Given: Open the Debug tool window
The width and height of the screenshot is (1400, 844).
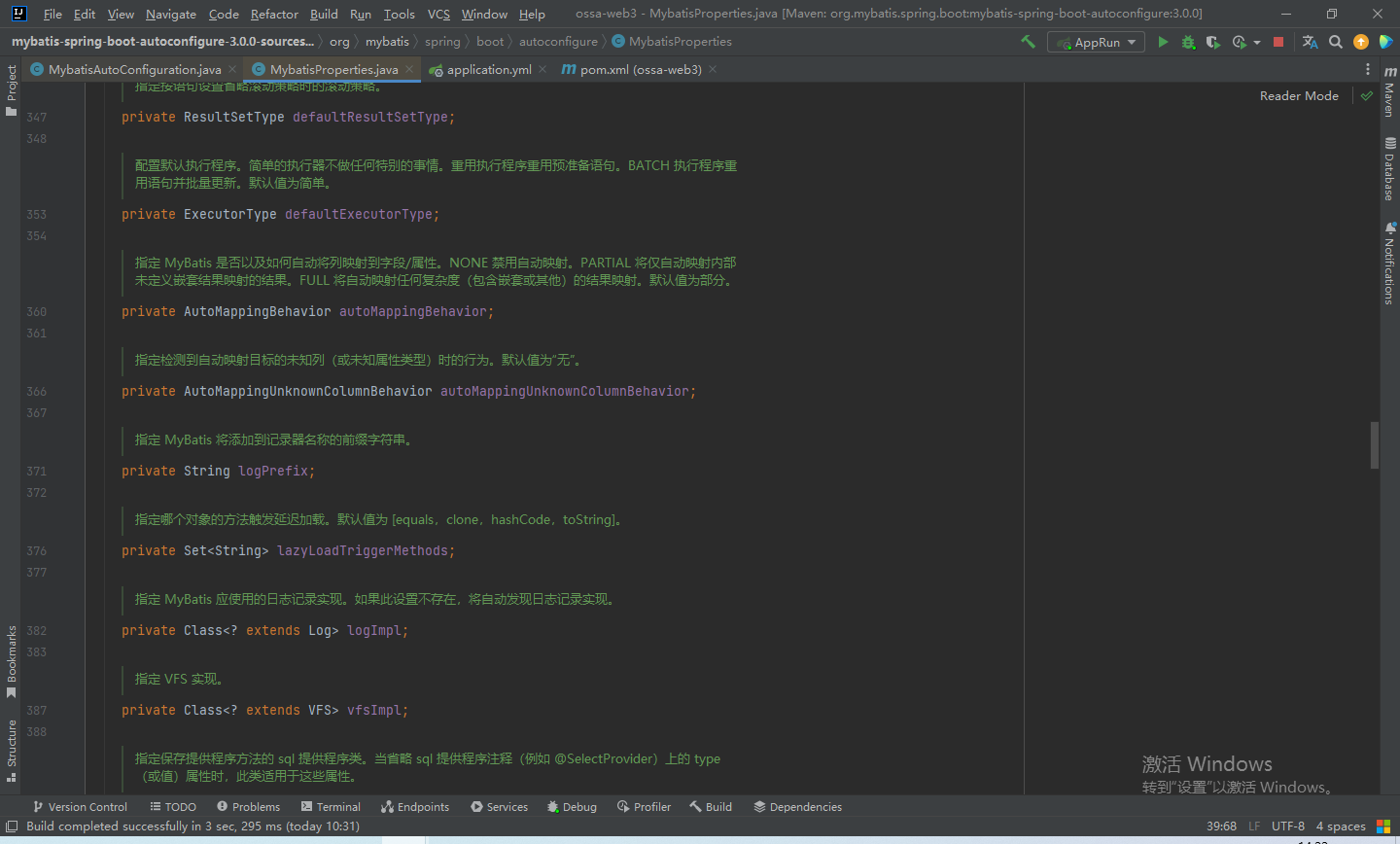Looking at the screenshot, I should click(x=572, y=807).
